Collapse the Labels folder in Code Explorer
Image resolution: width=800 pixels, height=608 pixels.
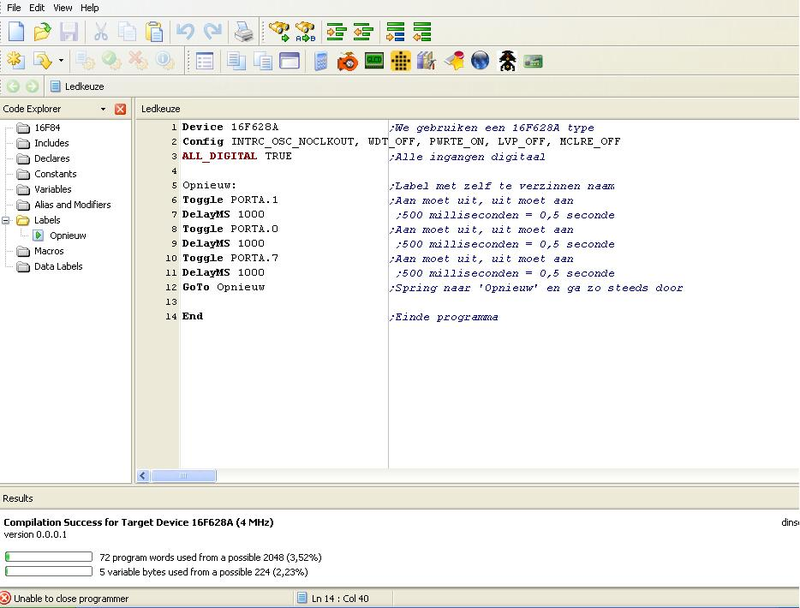click(x=7, y=220)
